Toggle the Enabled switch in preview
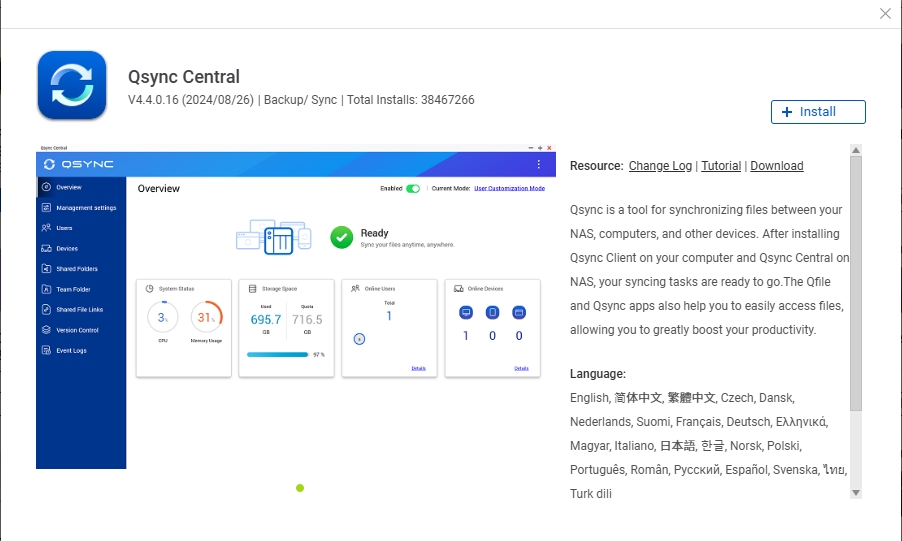This screenshot has width=902, height=541. tap(413, 188)
